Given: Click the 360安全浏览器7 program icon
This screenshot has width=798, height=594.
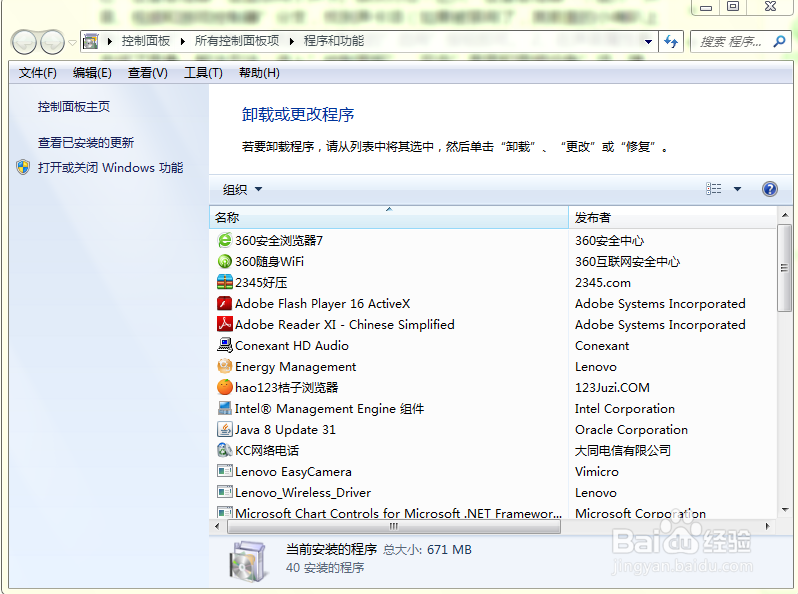Looking at the screenshot, I should coord(224,240).
